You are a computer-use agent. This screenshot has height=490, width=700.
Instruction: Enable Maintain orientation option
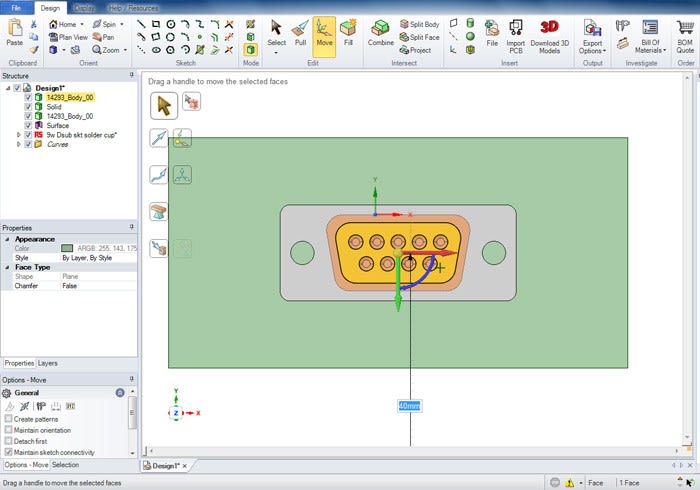8,430
